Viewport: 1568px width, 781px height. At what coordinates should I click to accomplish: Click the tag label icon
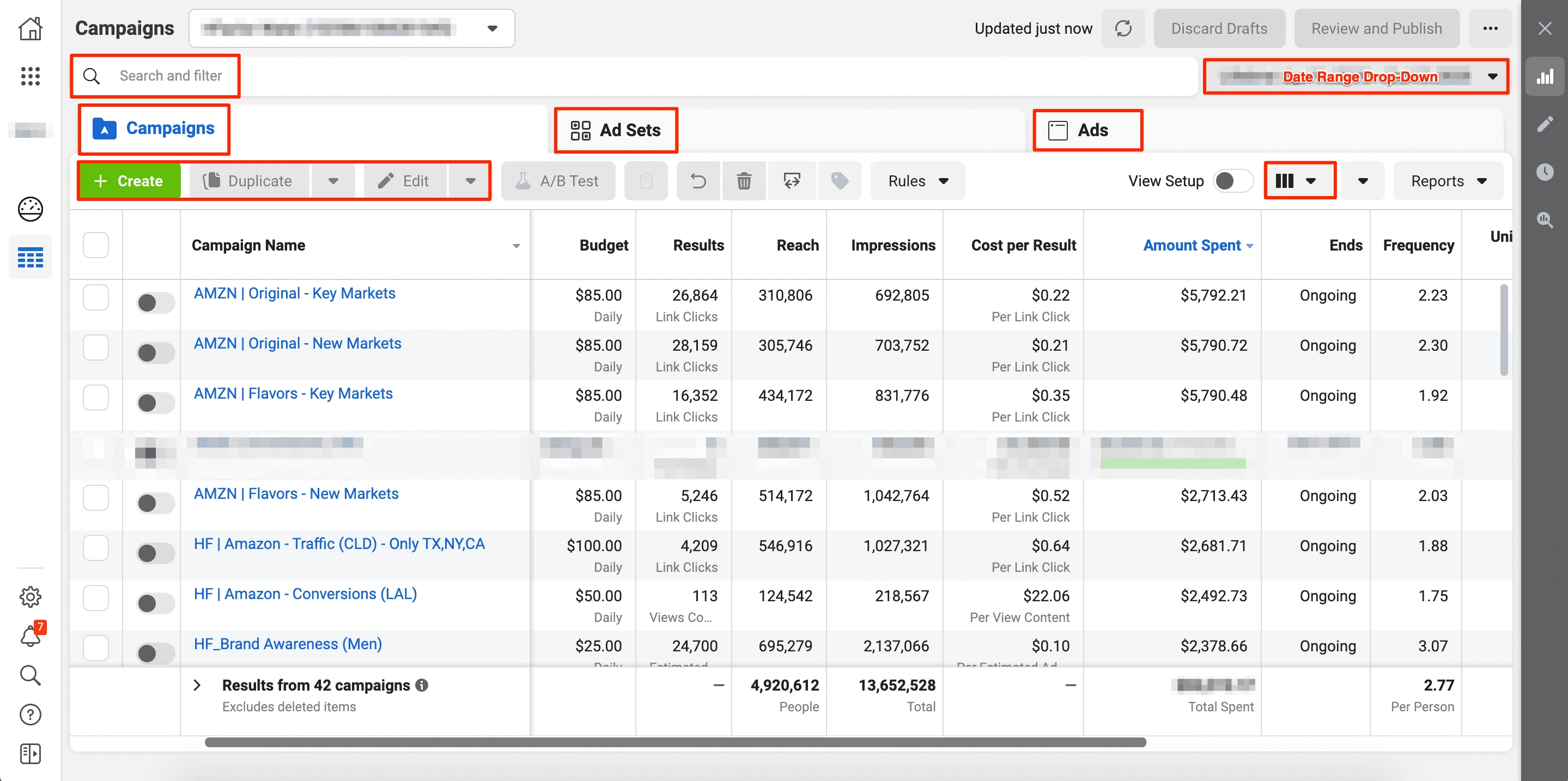tap(840, 181)
